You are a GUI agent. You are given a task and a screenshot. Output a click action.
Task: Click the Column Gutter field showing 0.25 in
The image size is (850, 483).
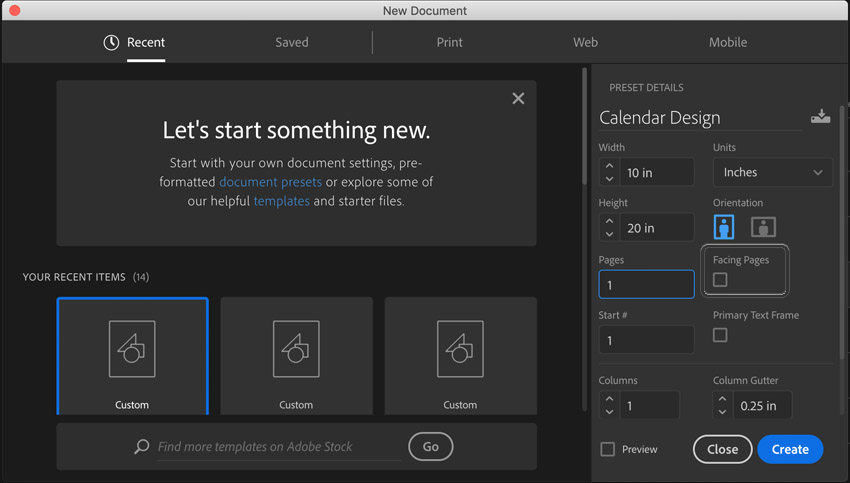pyautogui.click(x=762, y=405)
